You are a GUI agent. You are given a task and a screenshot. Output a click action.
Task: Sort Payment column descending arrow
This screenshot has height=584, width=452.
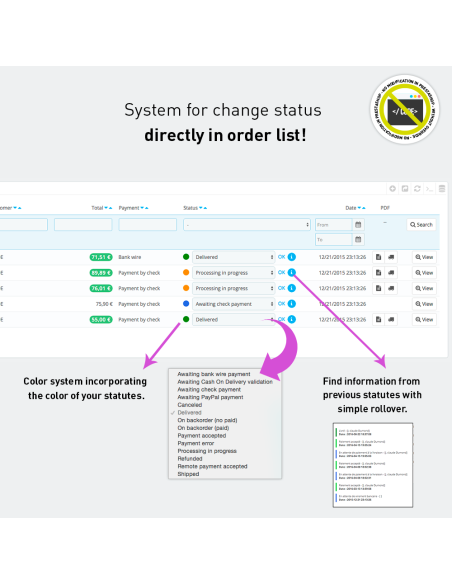point(142,208)
